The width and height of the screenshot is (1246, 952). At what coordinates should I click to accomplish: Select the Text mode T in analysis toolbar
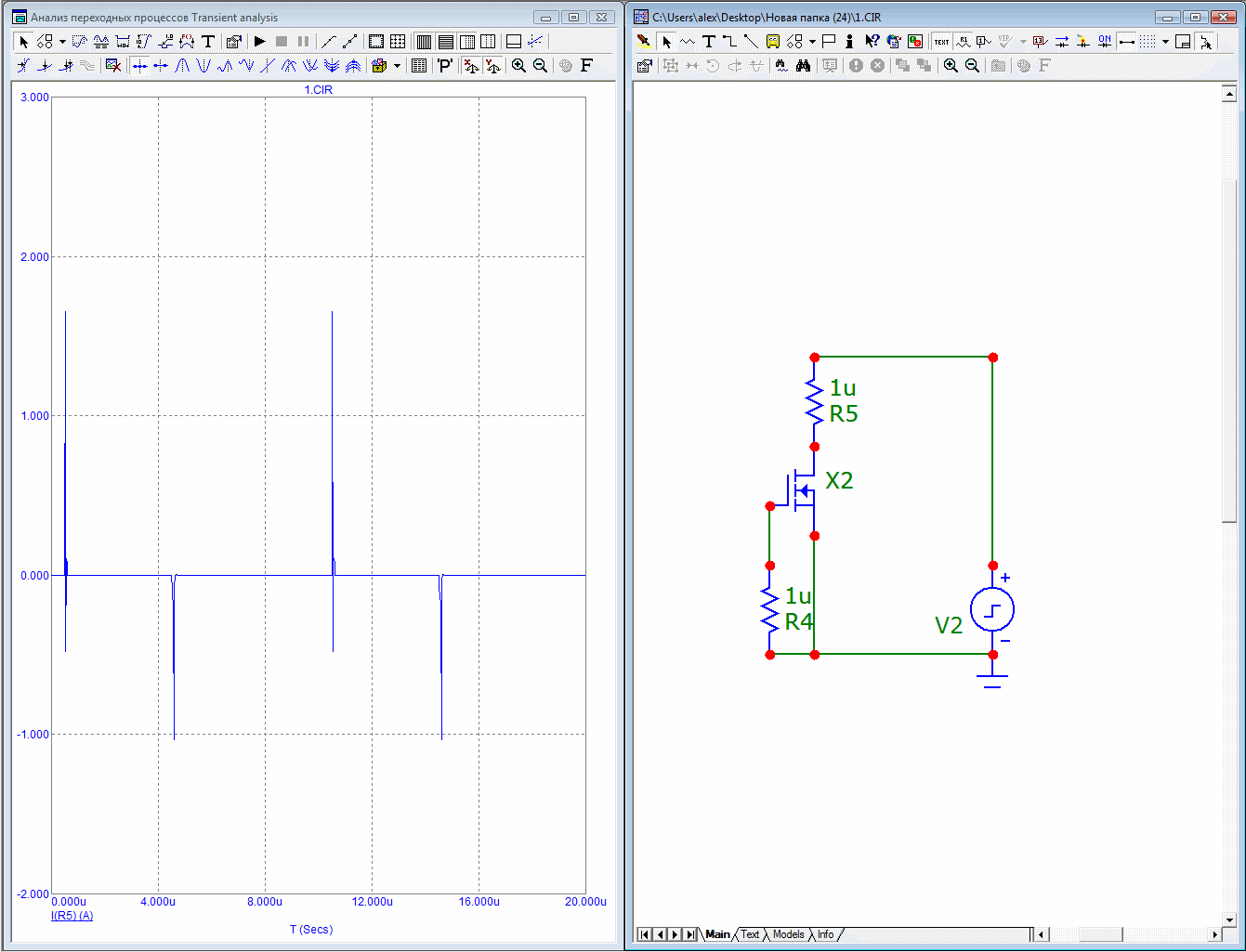(x=208, y=42)
